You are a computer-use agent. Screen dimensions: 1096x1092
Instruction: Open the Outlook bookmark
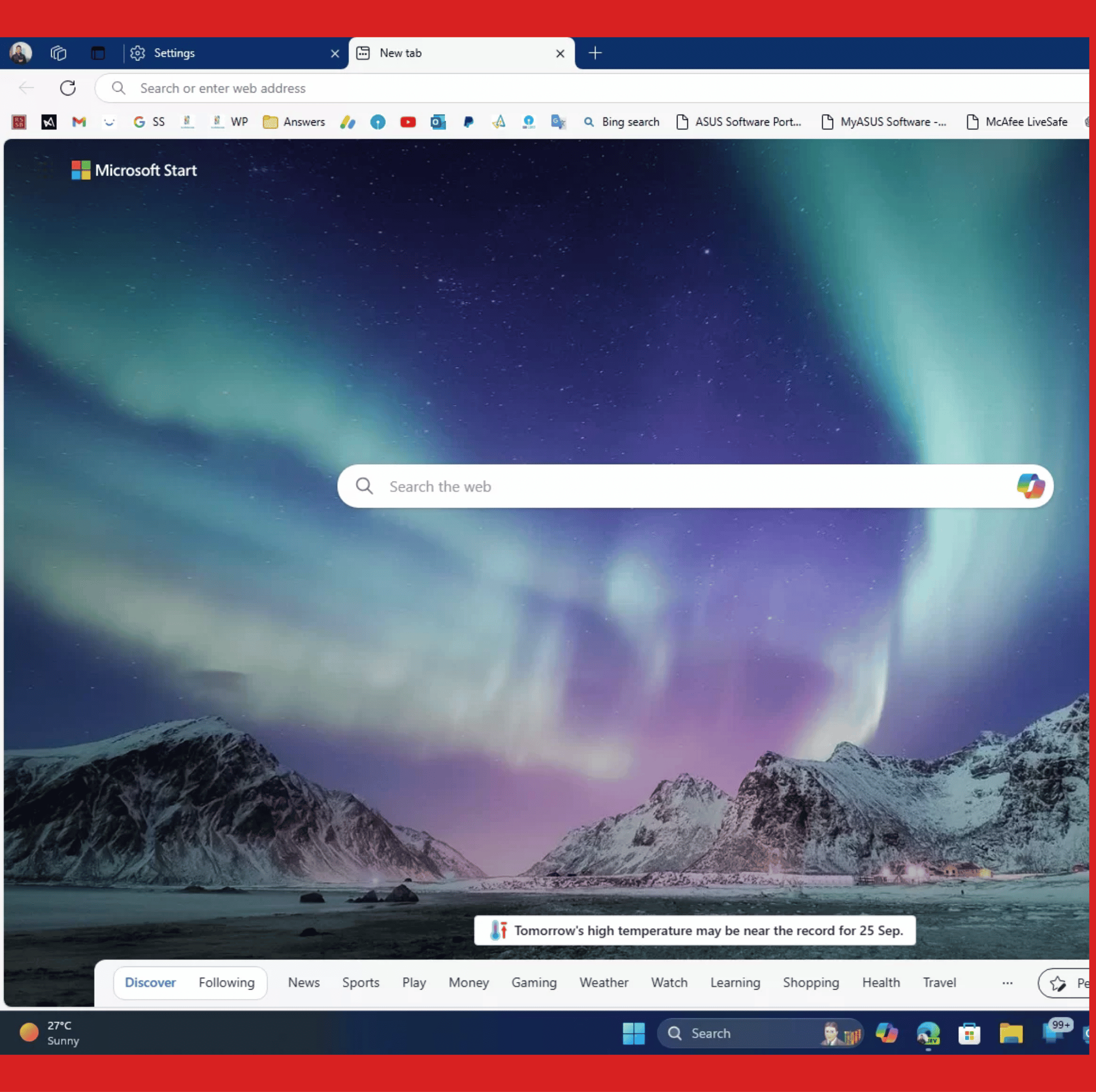click(438, 121)
